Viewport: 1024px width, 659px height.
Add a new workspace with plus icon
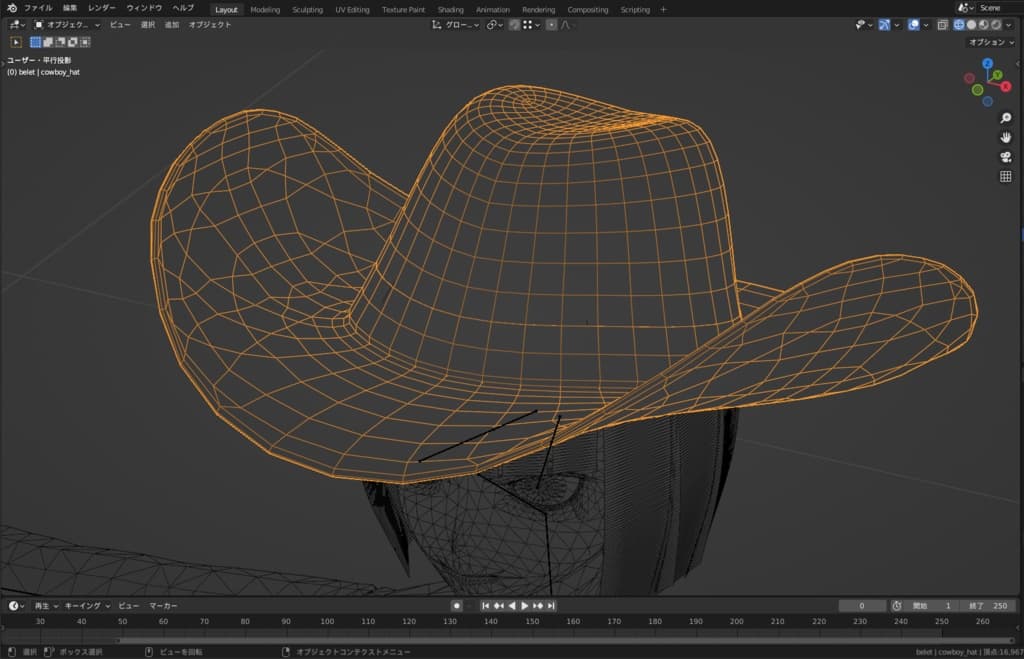coord(662,9)
